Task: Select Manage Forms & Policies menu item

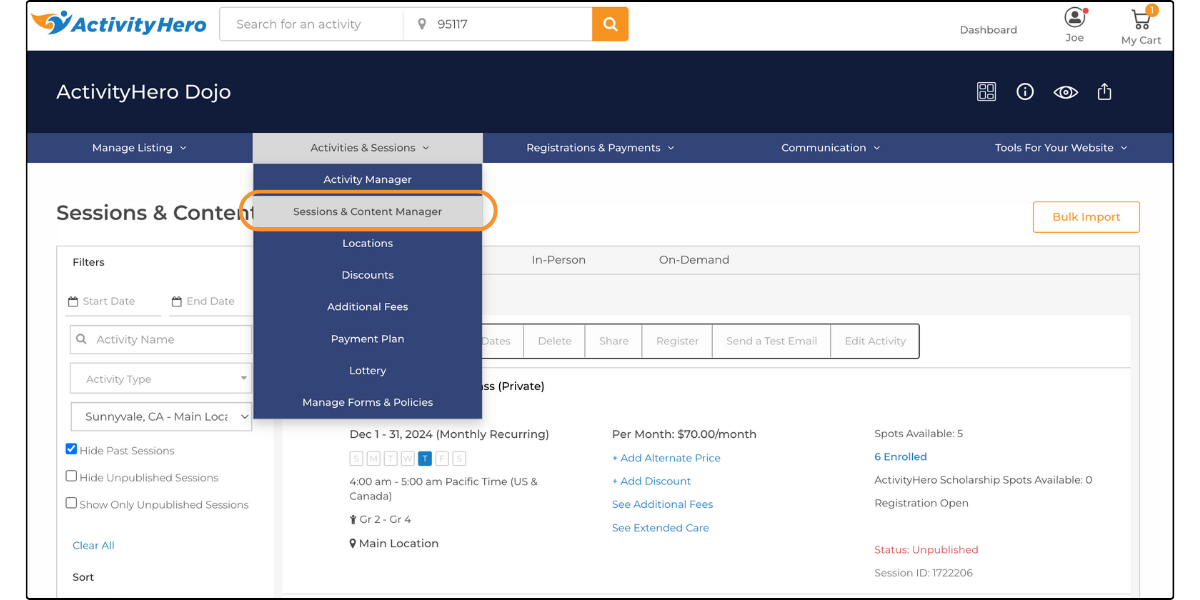Action: point(368,403)
